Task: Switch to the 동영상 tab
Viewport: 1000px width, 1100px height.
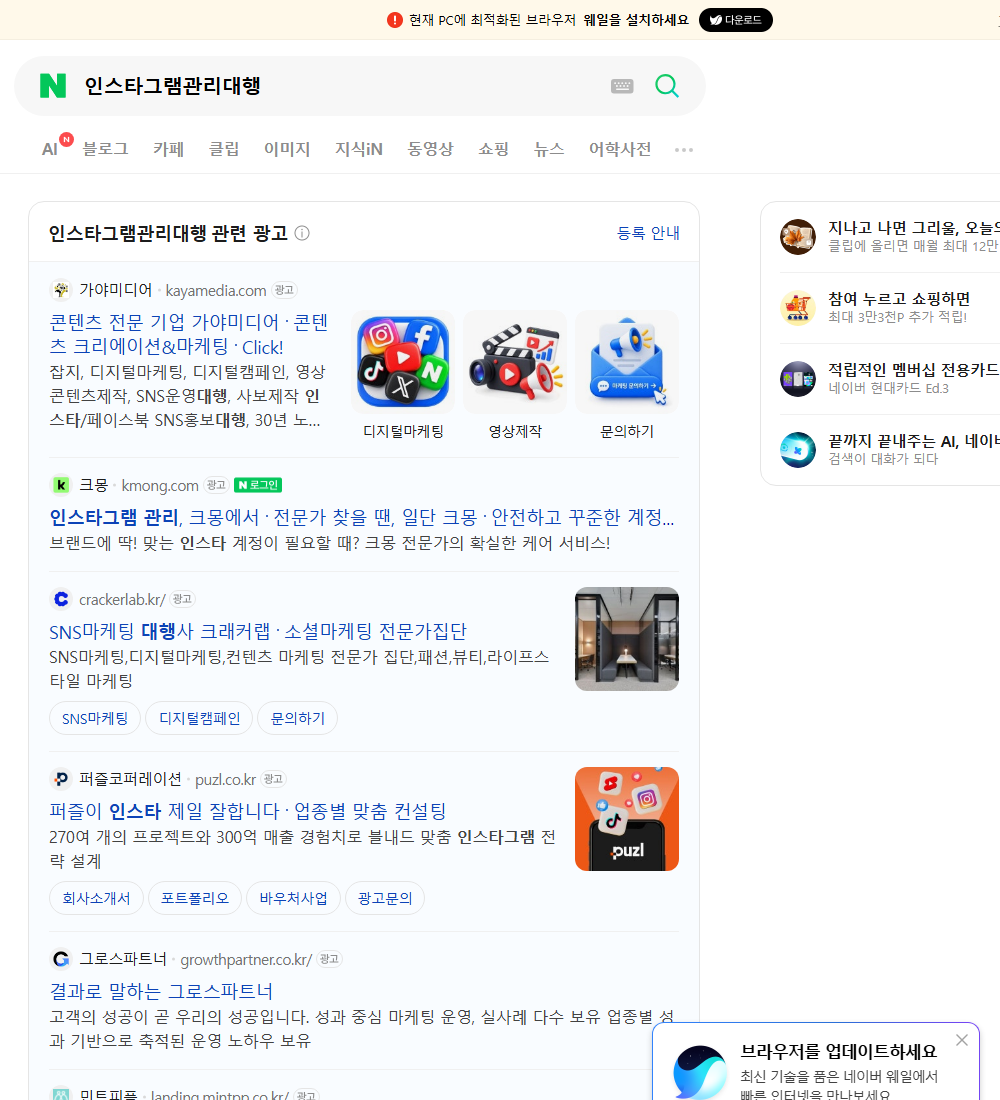Action: tap(430, 149)
